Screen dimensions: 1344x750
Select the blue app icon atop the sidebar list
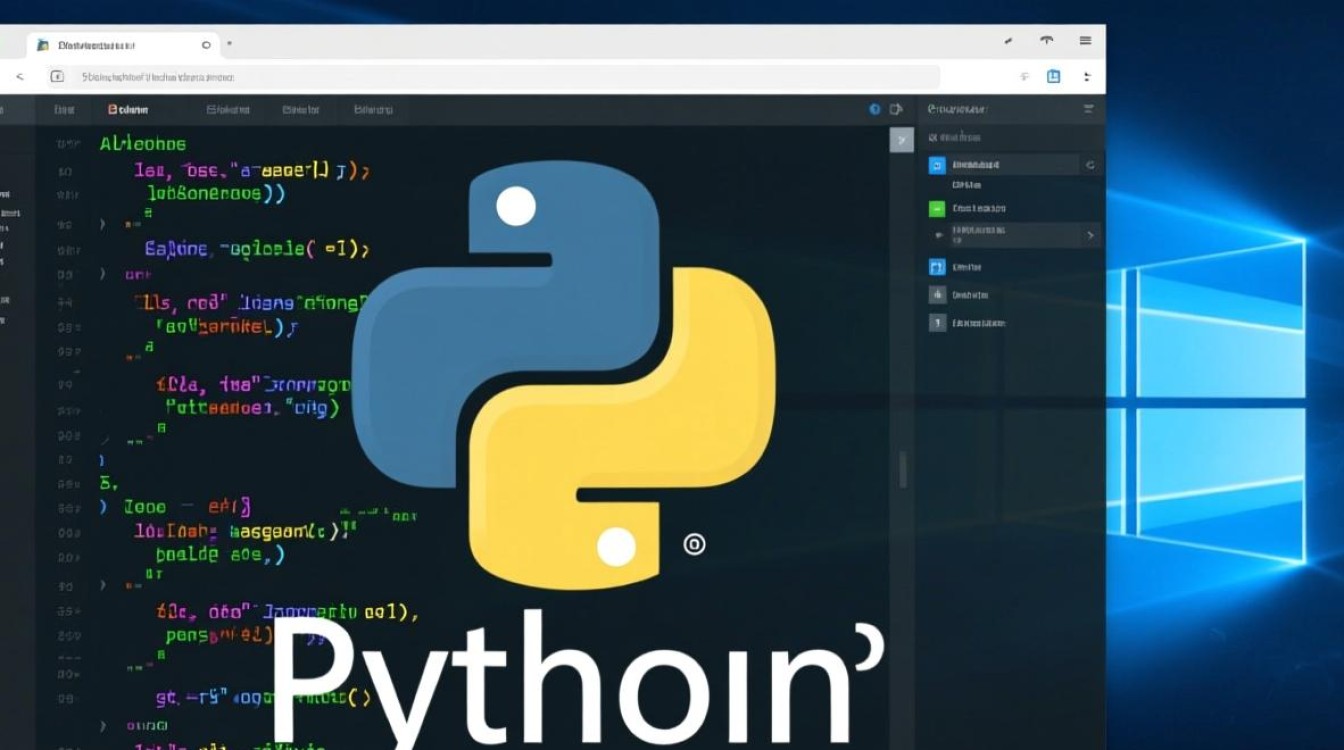click(x=937, y=165)
